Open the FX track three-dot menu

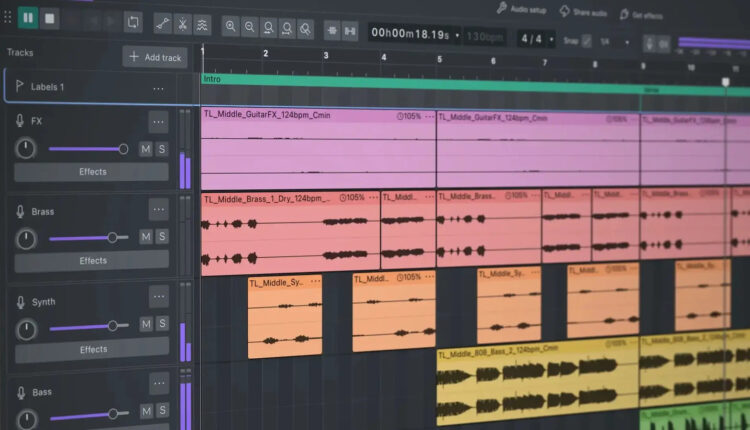pyautogui.click(x=158, y=122)
